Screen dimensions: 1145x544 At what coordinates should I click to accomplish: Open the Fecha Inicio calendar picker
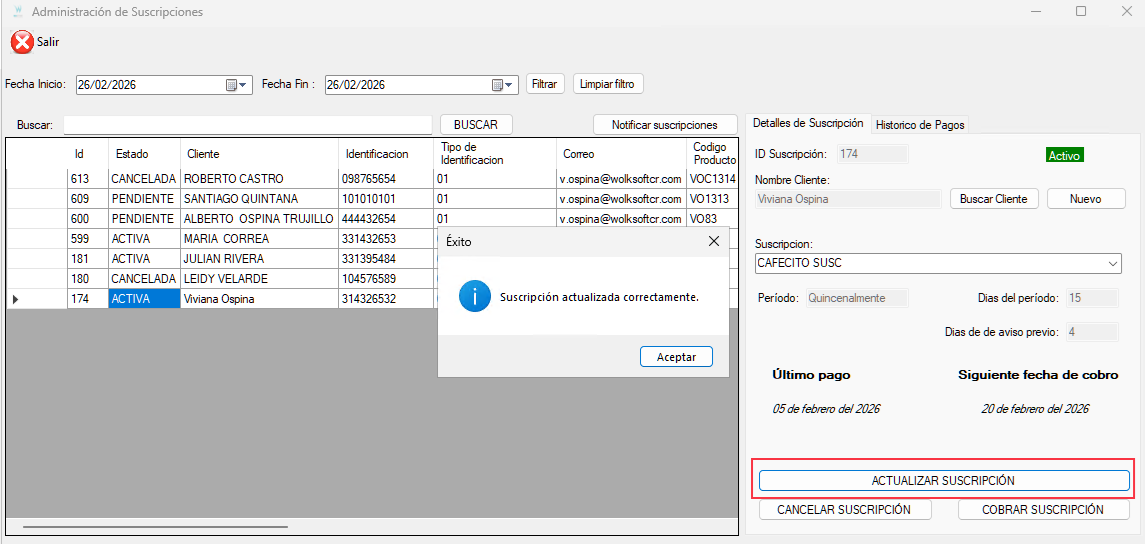(x=232, y=85)
